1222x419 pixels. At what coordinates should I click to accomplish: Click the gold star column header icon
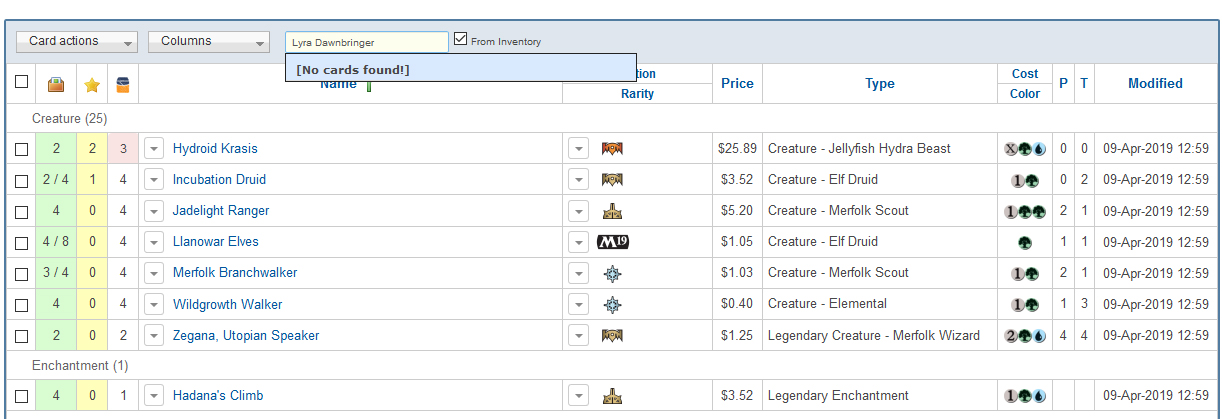(x=92, y=85)
